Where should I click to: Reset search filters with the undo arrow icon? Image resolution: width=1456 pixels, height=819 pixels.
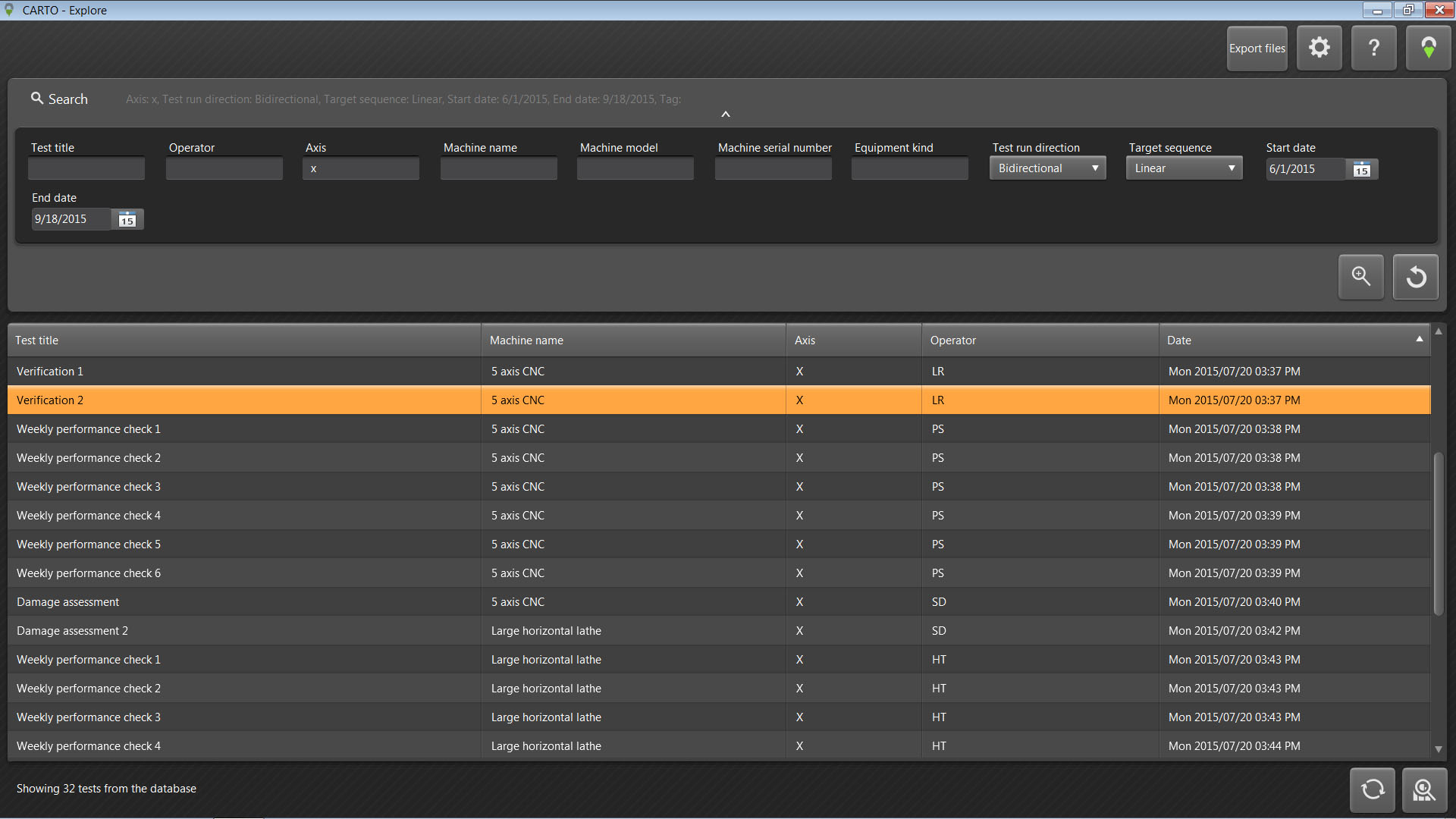(x=1415, y=277)
